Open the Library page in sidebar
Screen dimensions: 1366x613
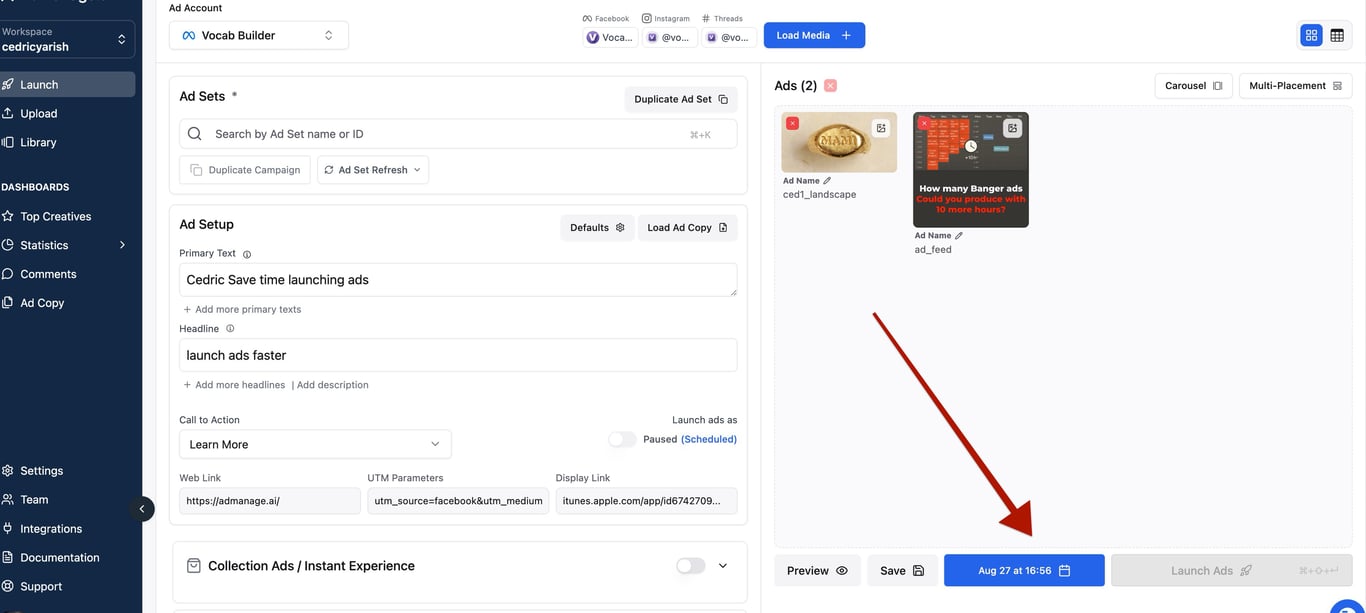38,142
